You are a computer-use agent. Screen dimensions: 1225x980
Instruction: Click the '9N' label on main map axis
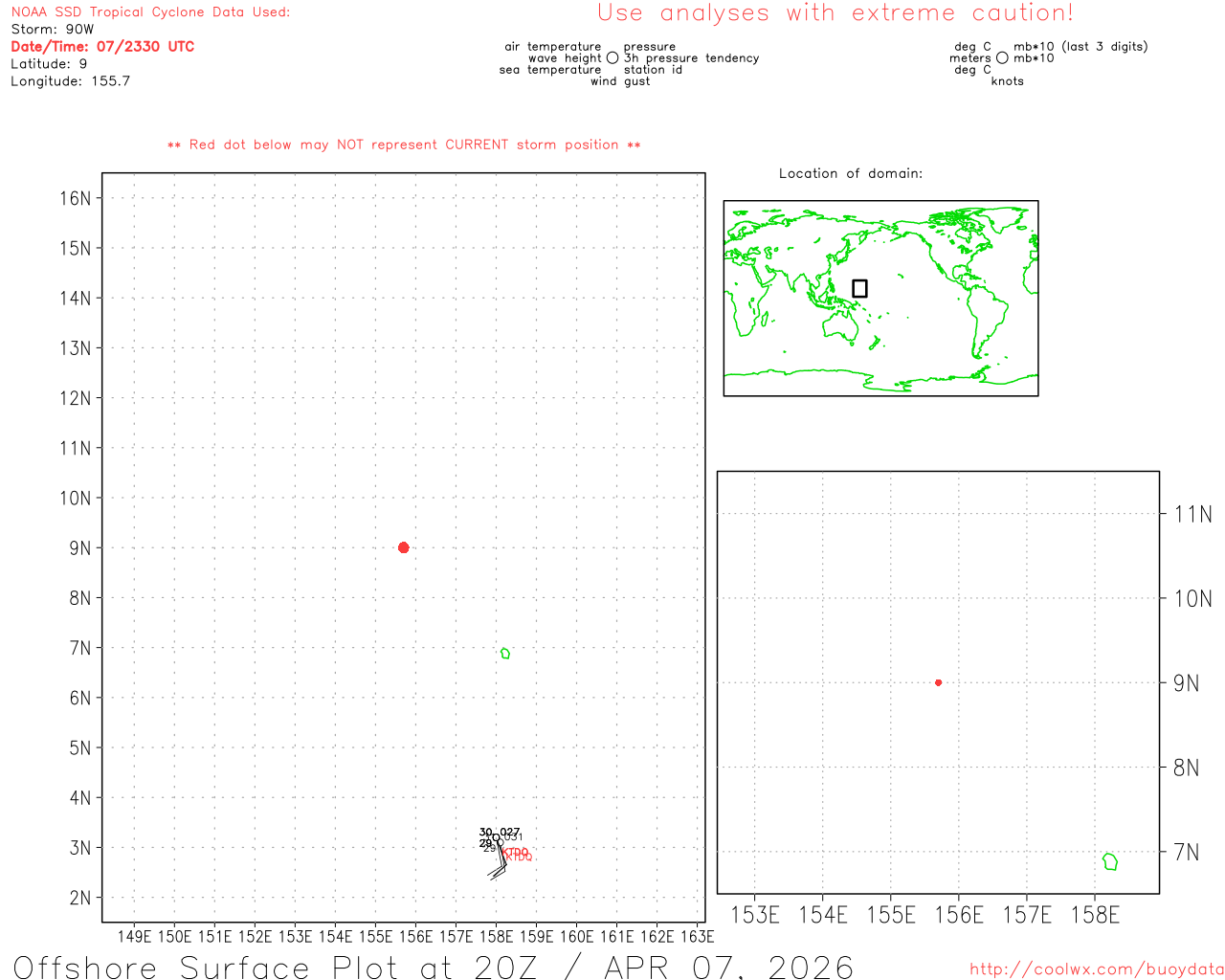pos(80,548)
